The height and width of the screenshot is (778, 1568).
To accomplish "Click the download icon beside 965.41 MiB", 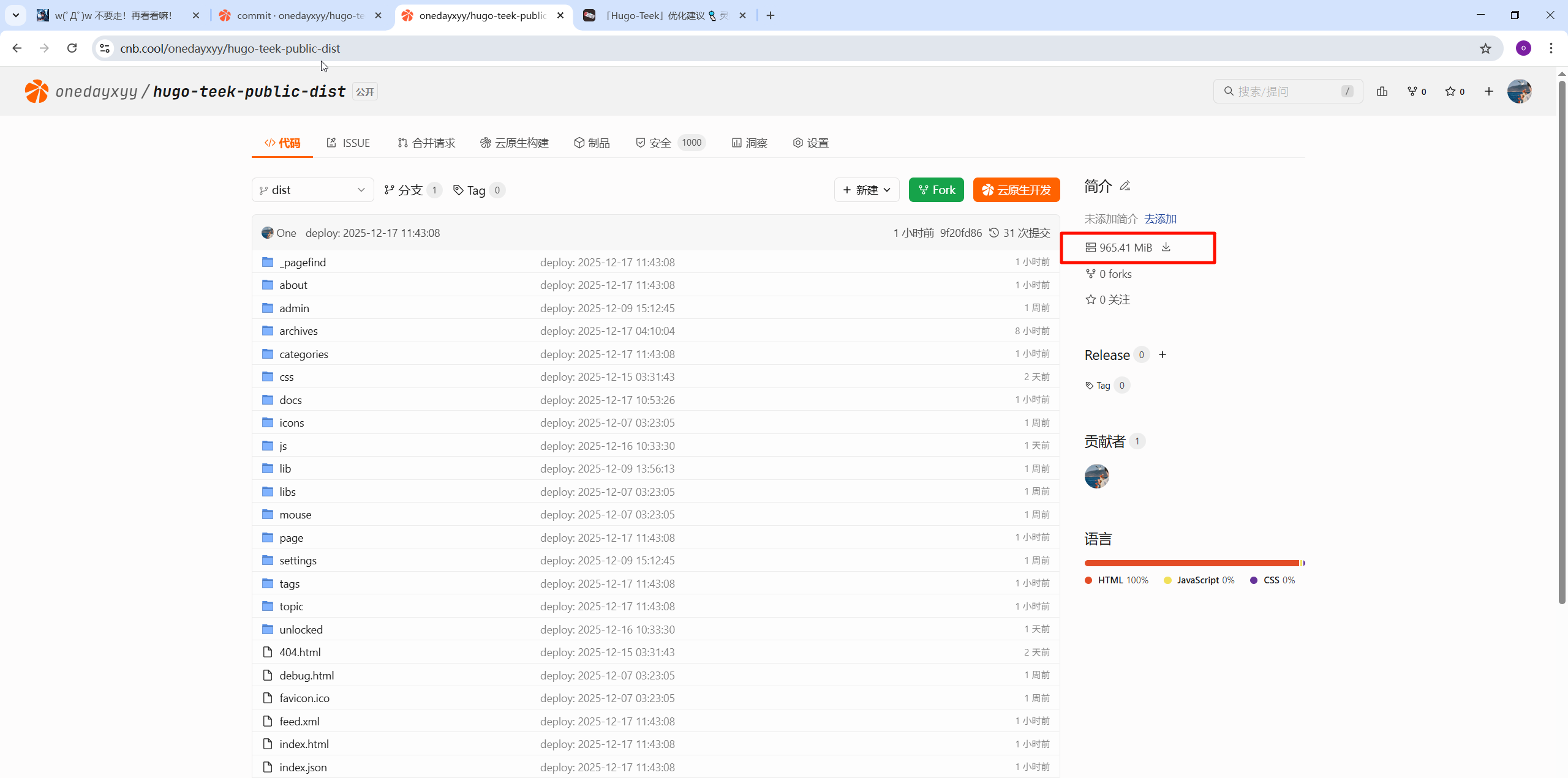I will (x=1166, y=247).
